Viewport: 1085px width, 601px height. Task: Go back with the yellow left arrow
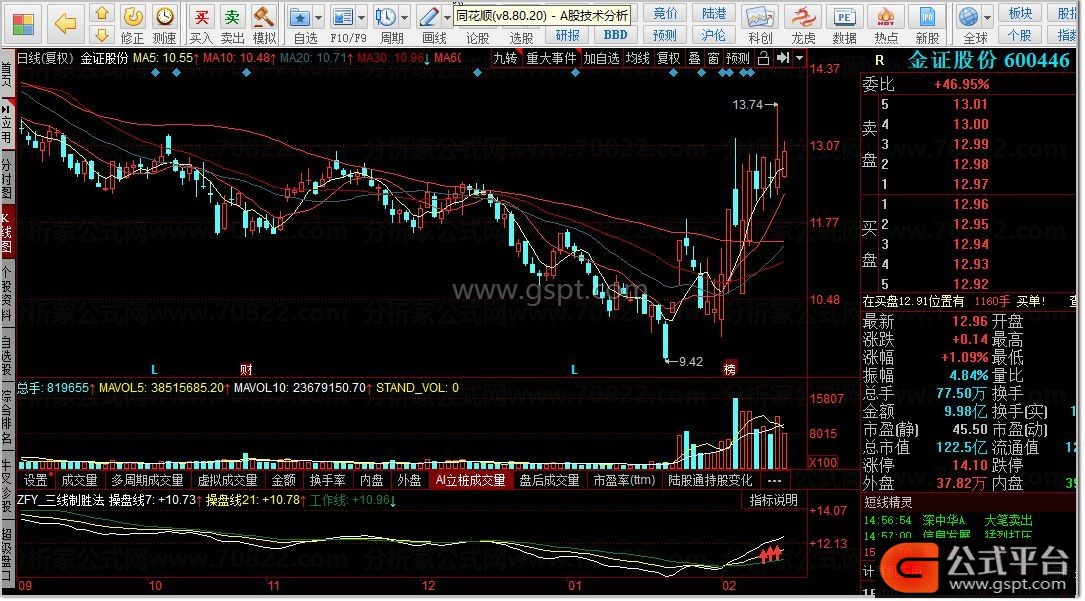[x=65, y=24]
